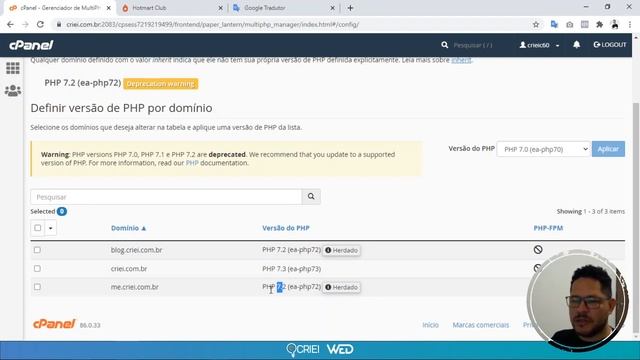
Task: Click the header search magnifier icon
Action: click(x=444, y=45)
